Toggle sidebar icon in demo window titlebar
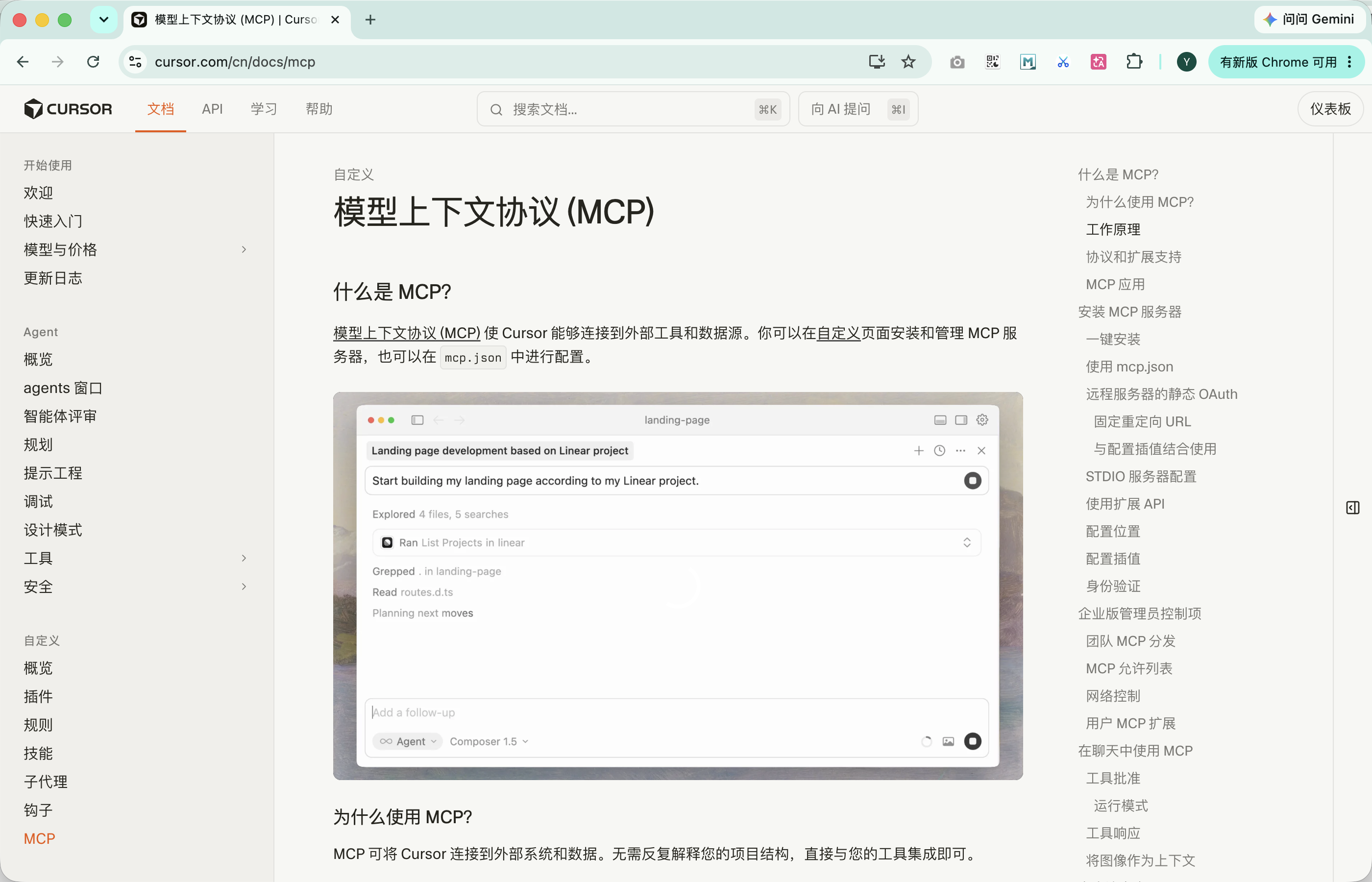This screenshot has height=882, width=1372. tap(417, 420)
